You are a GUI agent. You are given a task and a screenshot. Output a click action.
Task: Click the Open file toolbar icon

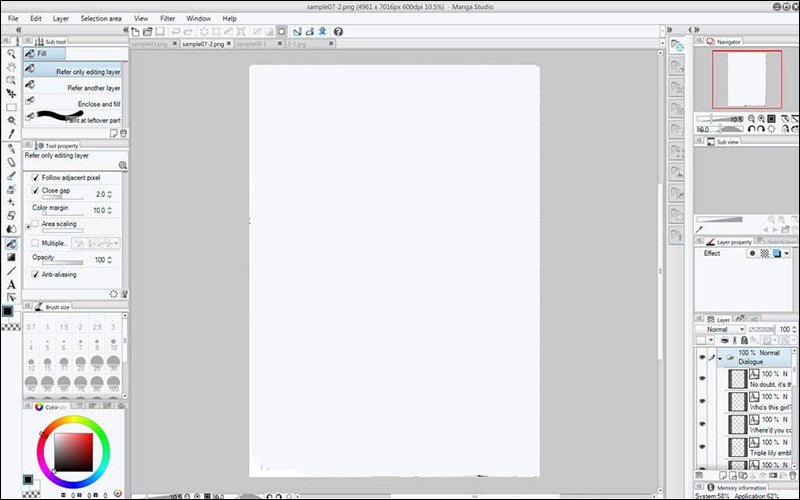(147, 32)
